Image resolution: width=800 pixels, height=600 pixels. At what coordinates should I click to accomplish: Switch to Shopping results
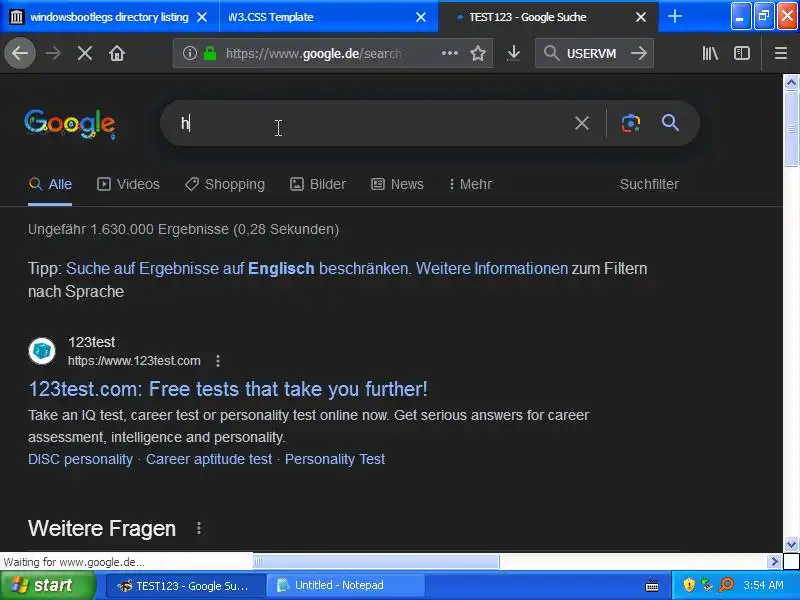224,184
